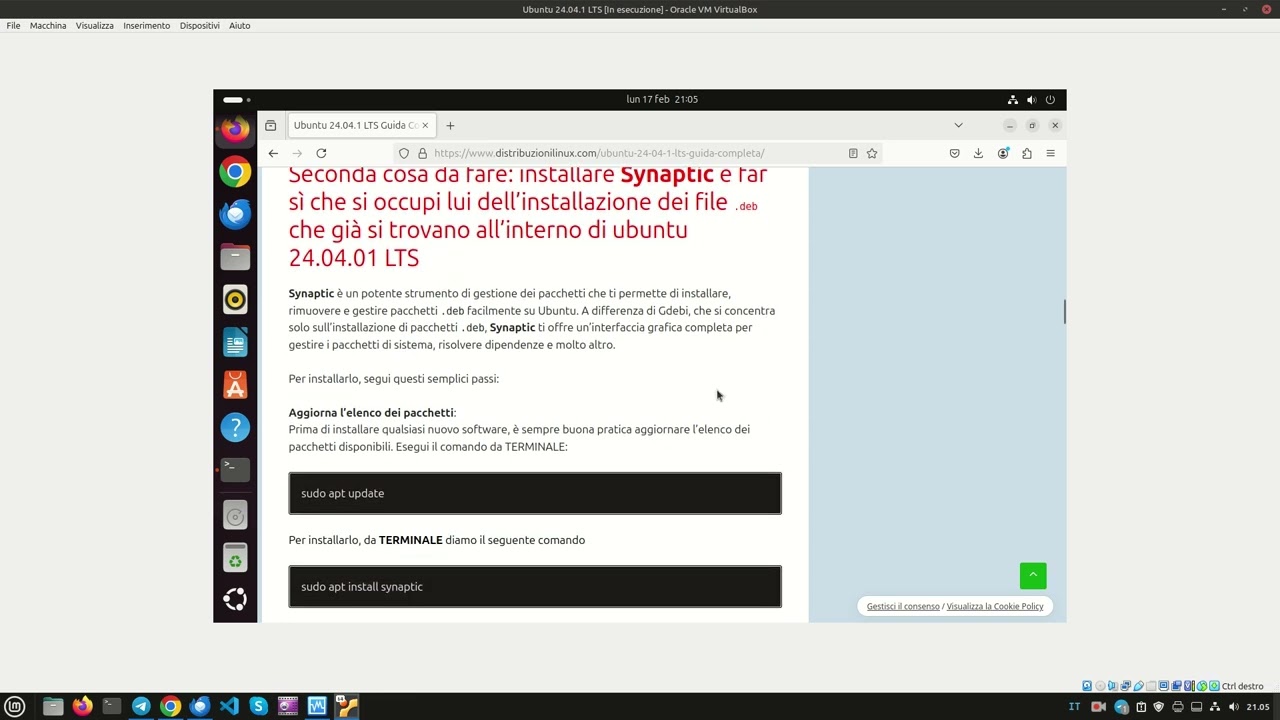Open the system monitor icon in the host taskbar

tap(317, 706)
